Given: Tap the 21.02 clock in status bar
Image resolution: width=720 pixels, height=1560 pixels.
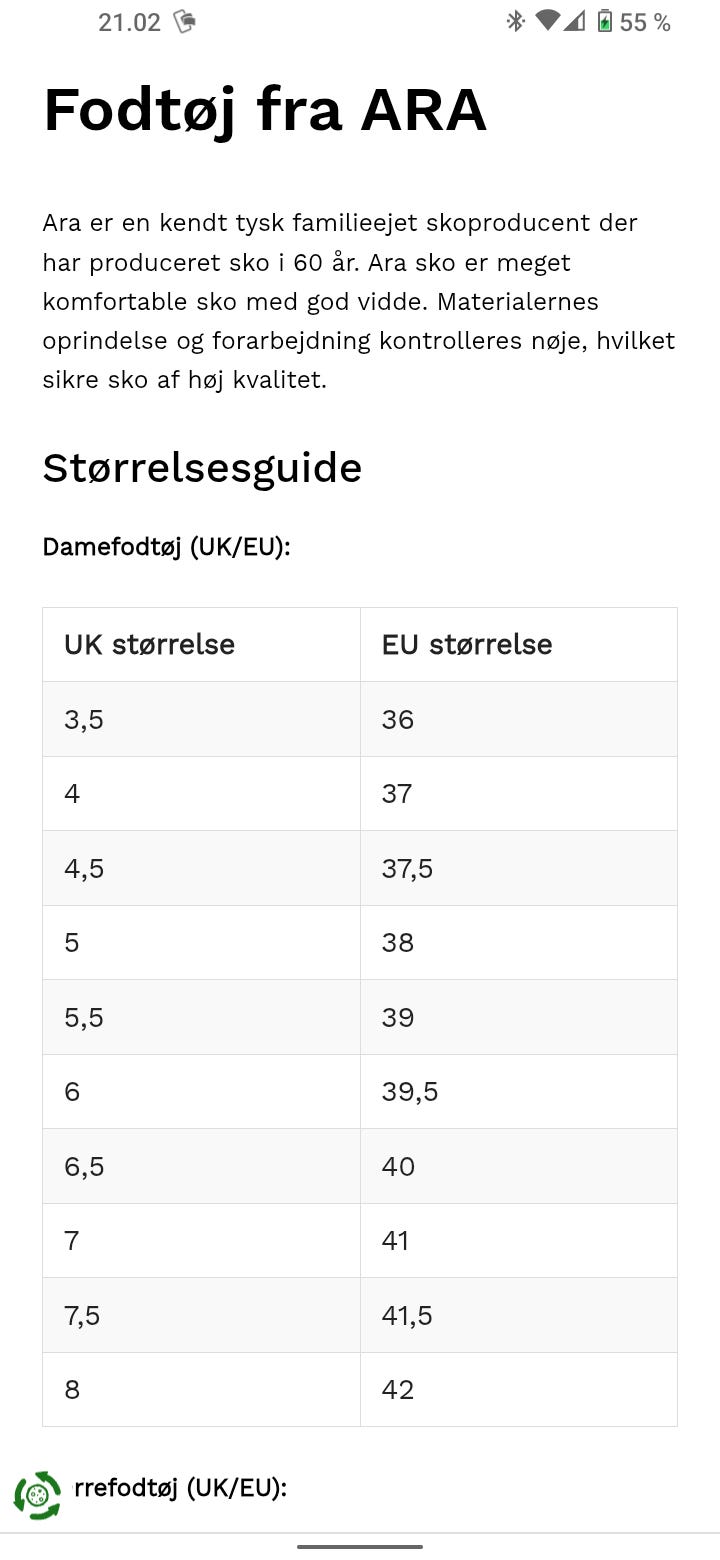Looking at the screenshot, I should tap(129, 22).
